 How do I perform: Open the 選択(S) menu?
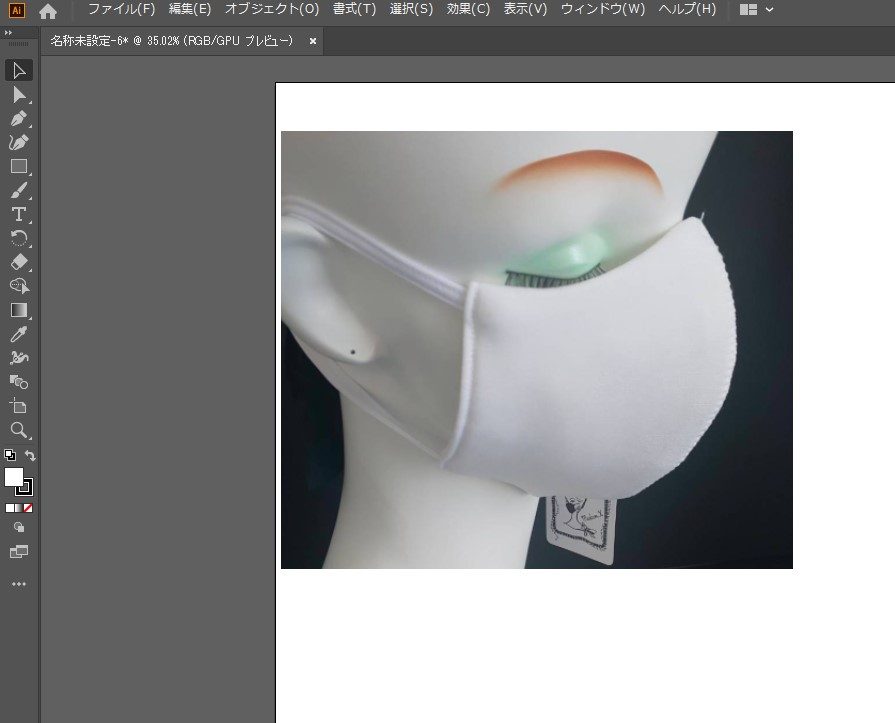coord(411,9)
